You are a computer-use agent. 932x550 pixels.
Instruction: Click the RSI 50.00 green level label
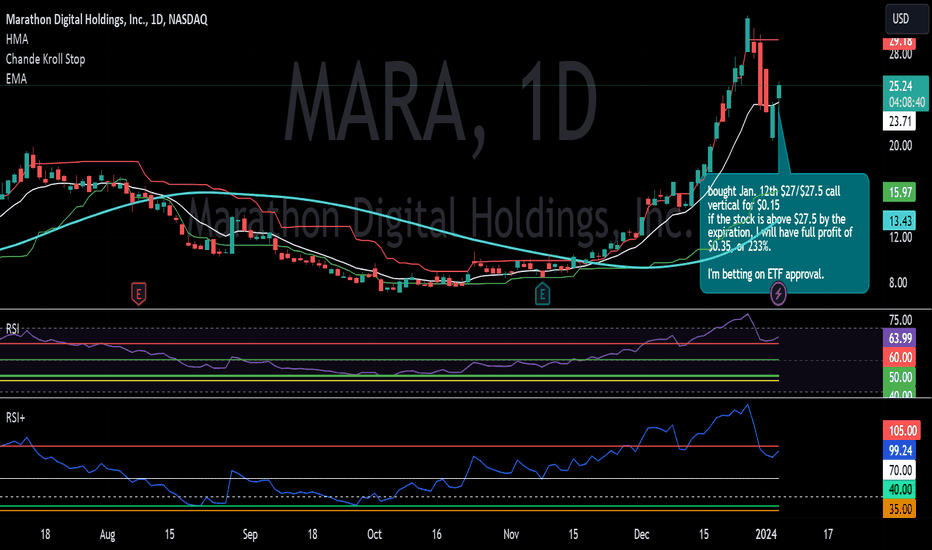tap(899, 377)
